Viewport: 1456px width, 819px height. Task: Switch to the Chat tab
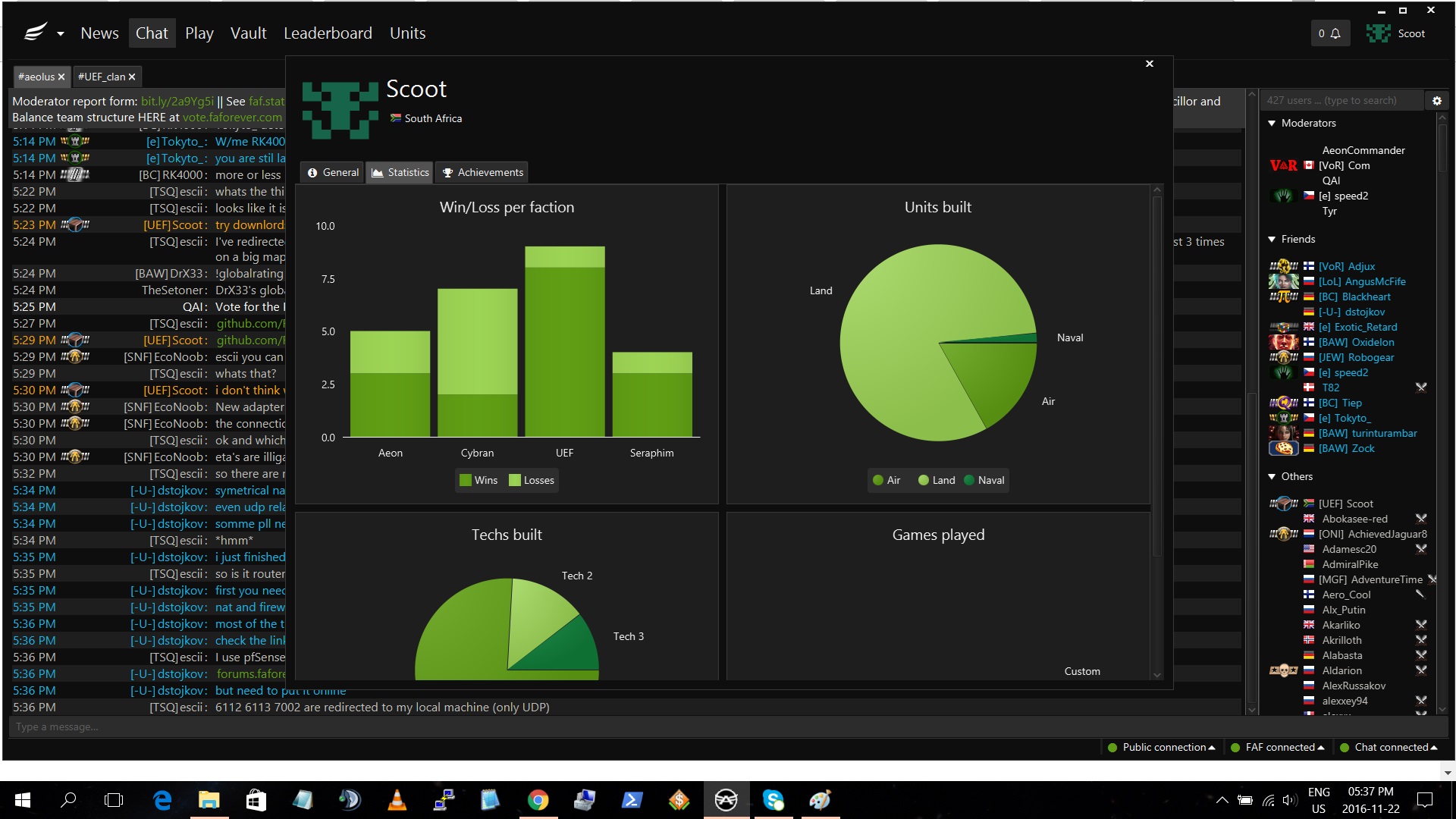(x=152, y=33)
